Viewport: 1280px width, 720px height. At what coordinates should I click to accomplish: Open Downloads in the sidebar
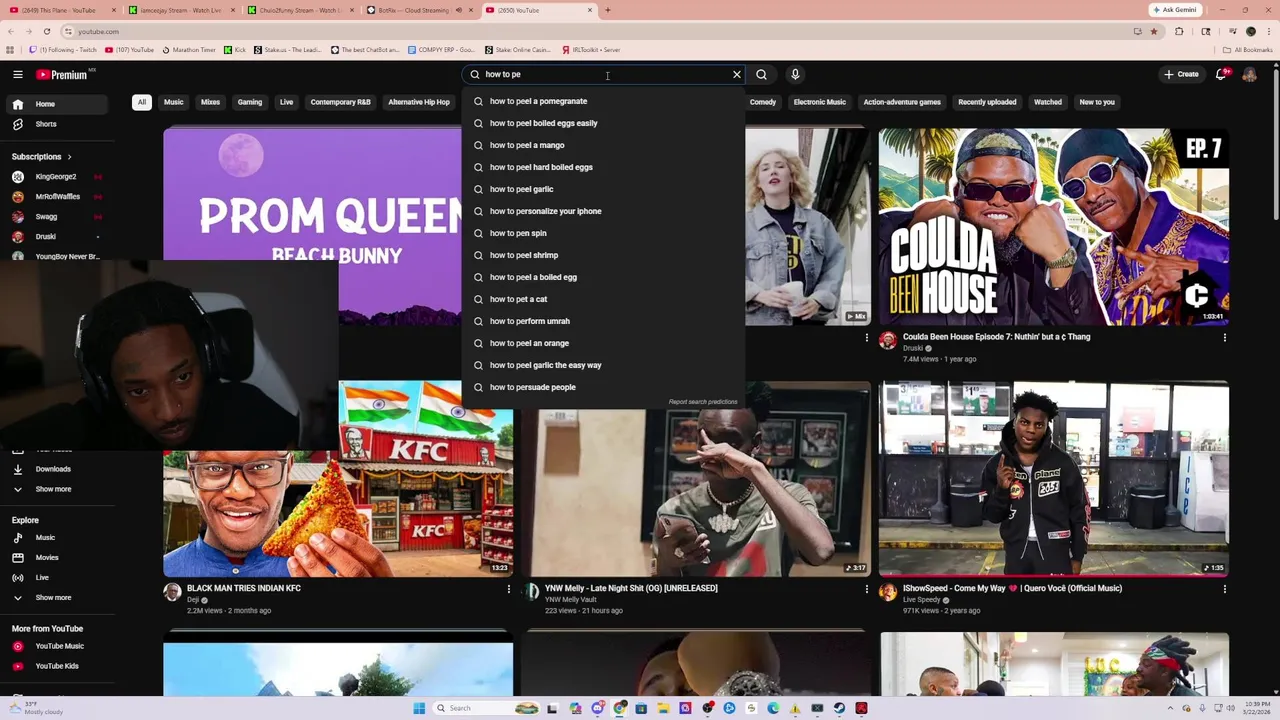(58, 469)
